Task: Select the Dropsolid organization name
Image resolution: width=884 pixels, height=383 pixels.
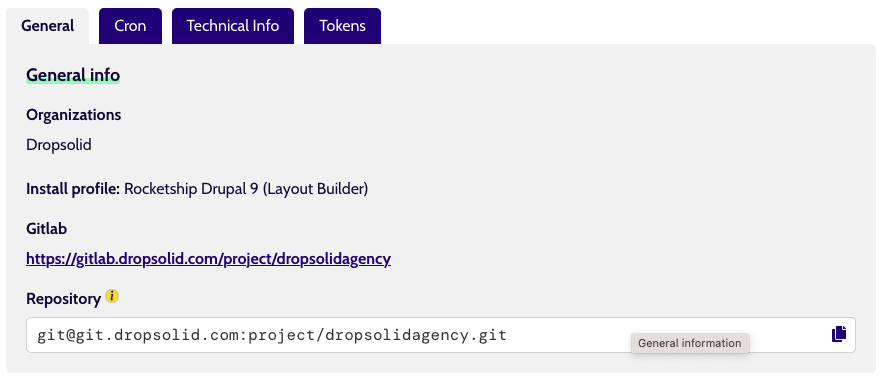Action: click(x=59, y=145)
